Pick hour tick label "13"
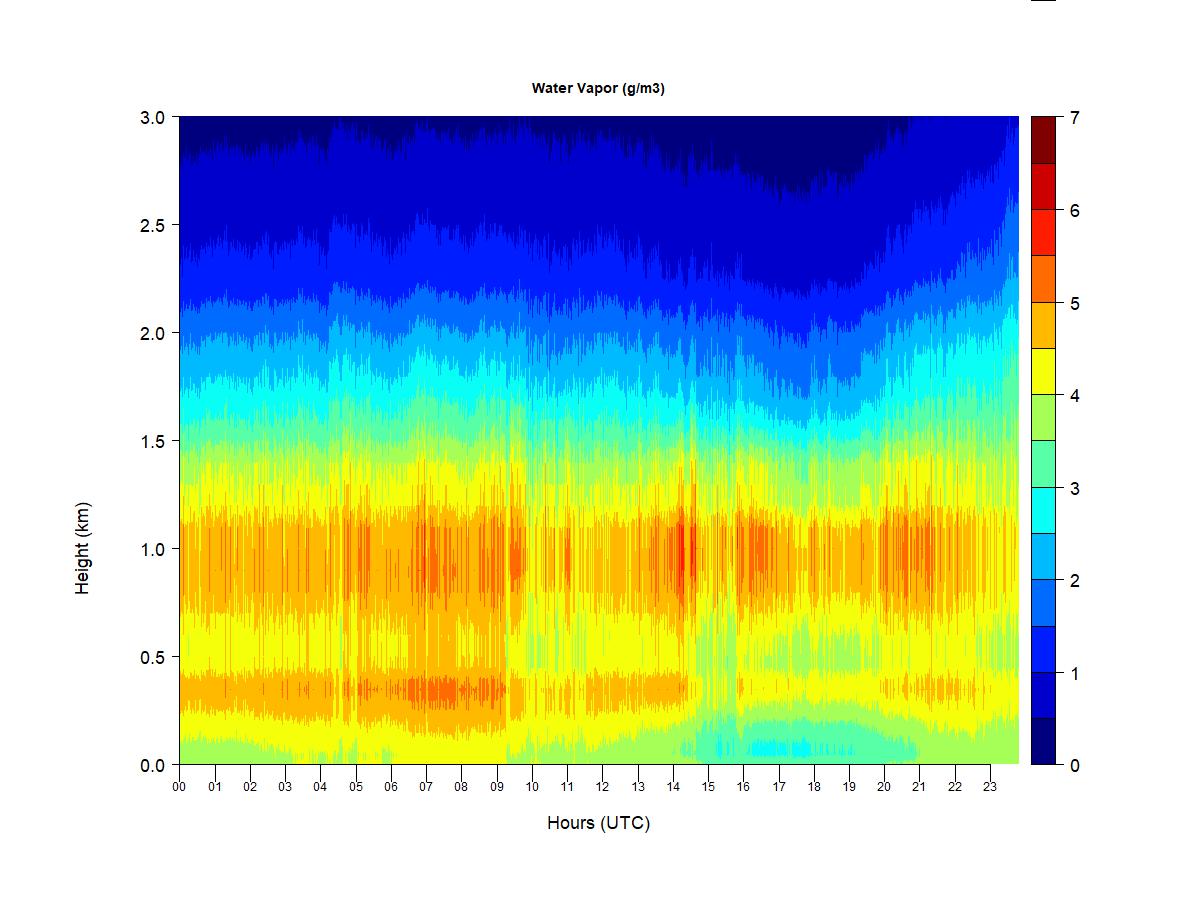 [638, 786]
